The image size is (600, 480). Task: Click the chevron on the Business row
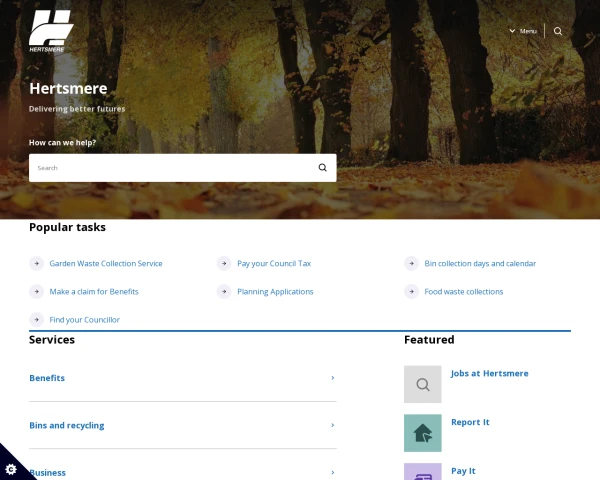pos(333,472)
